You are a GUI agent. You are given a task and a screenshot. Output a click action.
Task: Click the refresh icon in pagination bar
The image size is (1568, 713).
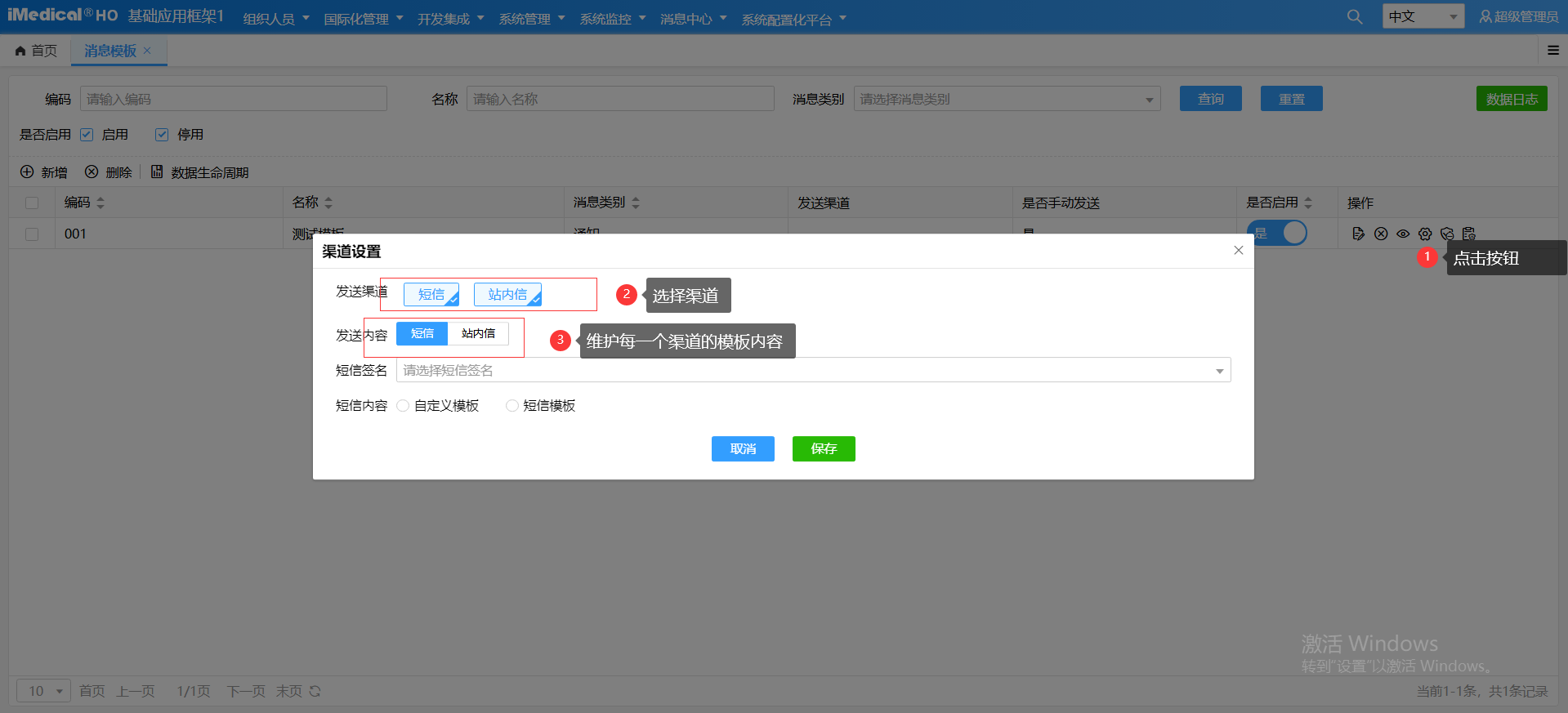(315, 692)
